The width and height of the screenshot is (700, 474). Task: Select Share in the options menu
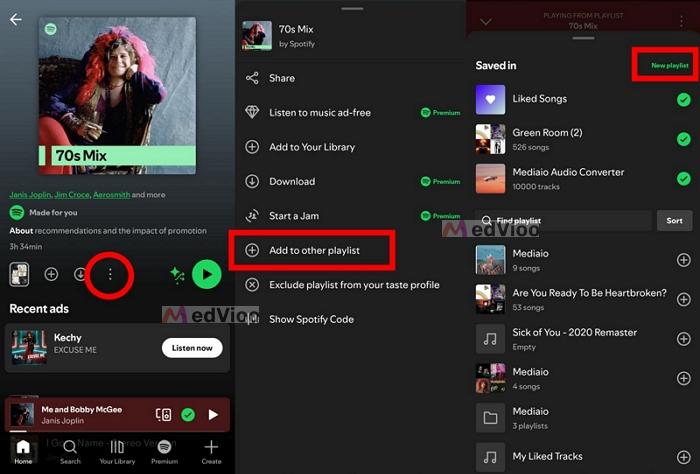(352, 78)
